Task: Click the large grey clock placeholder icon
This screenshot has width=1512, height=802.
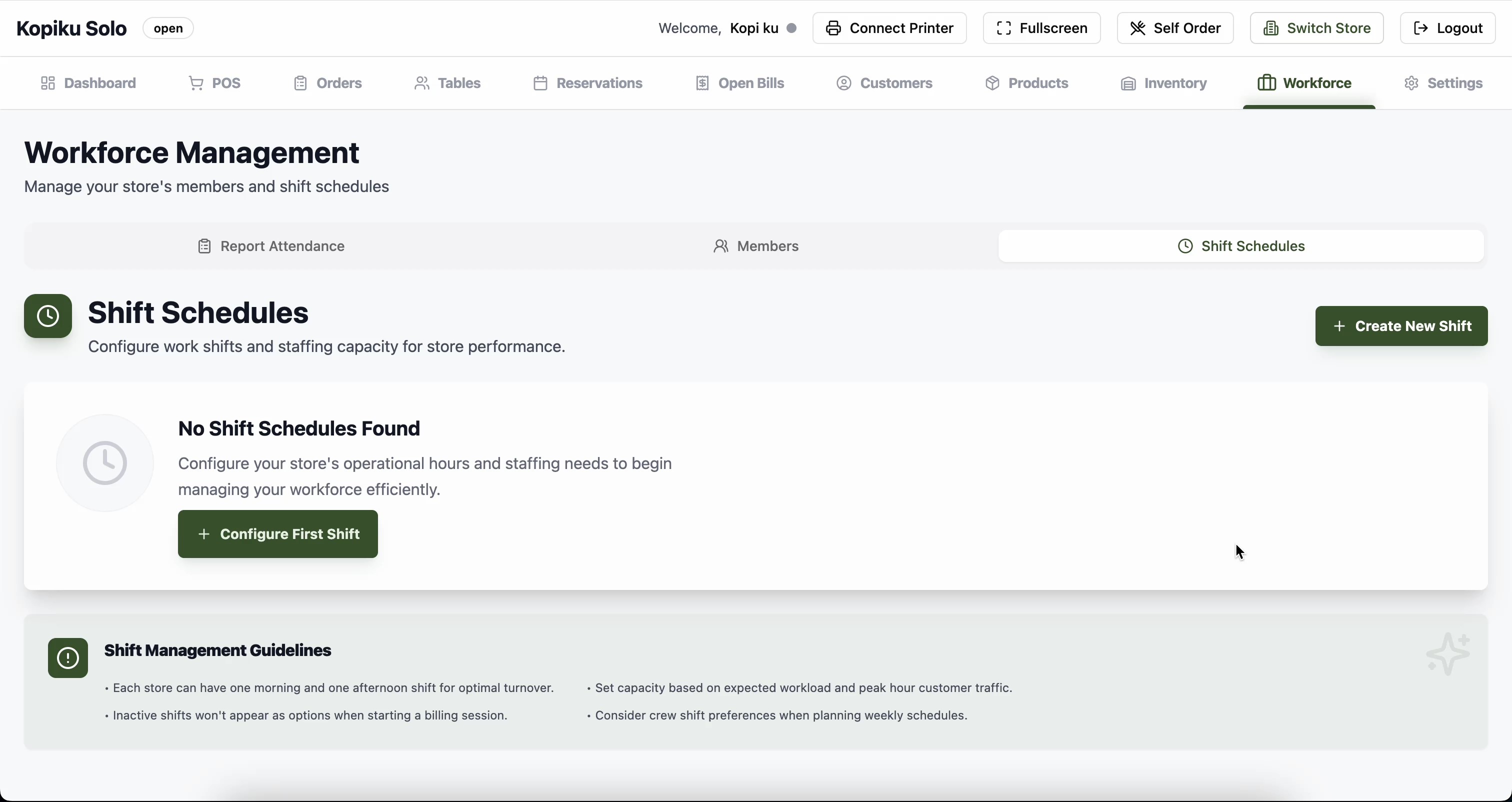Action: [104, 463]
